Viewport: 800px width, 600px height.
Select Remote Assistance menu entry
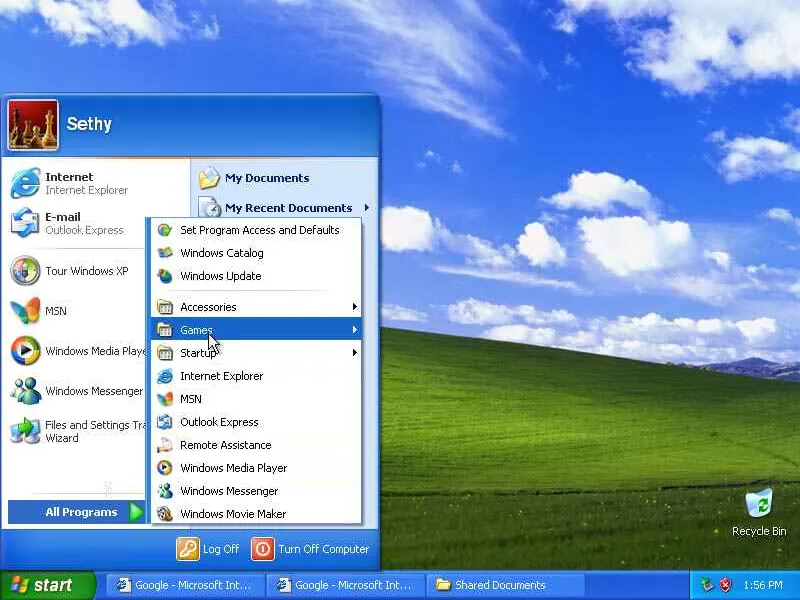[257, 445]
